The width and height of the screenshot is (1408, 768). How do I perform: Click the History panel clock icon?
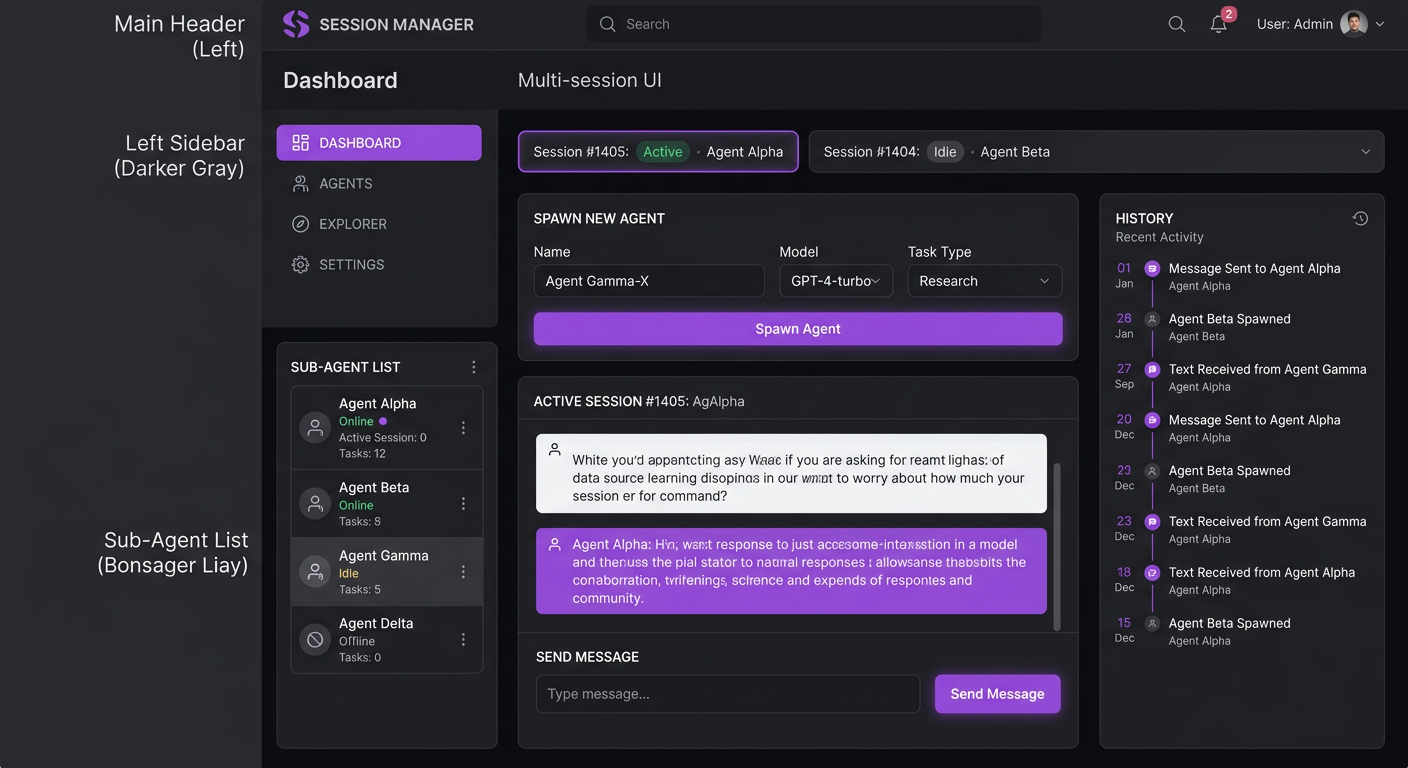[x=1360, y=218]
